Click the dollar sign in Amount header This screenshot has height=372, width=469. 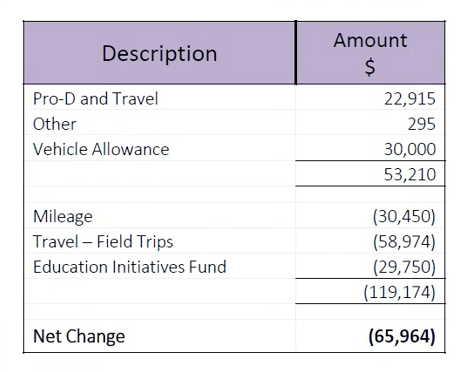pos(370,67)
